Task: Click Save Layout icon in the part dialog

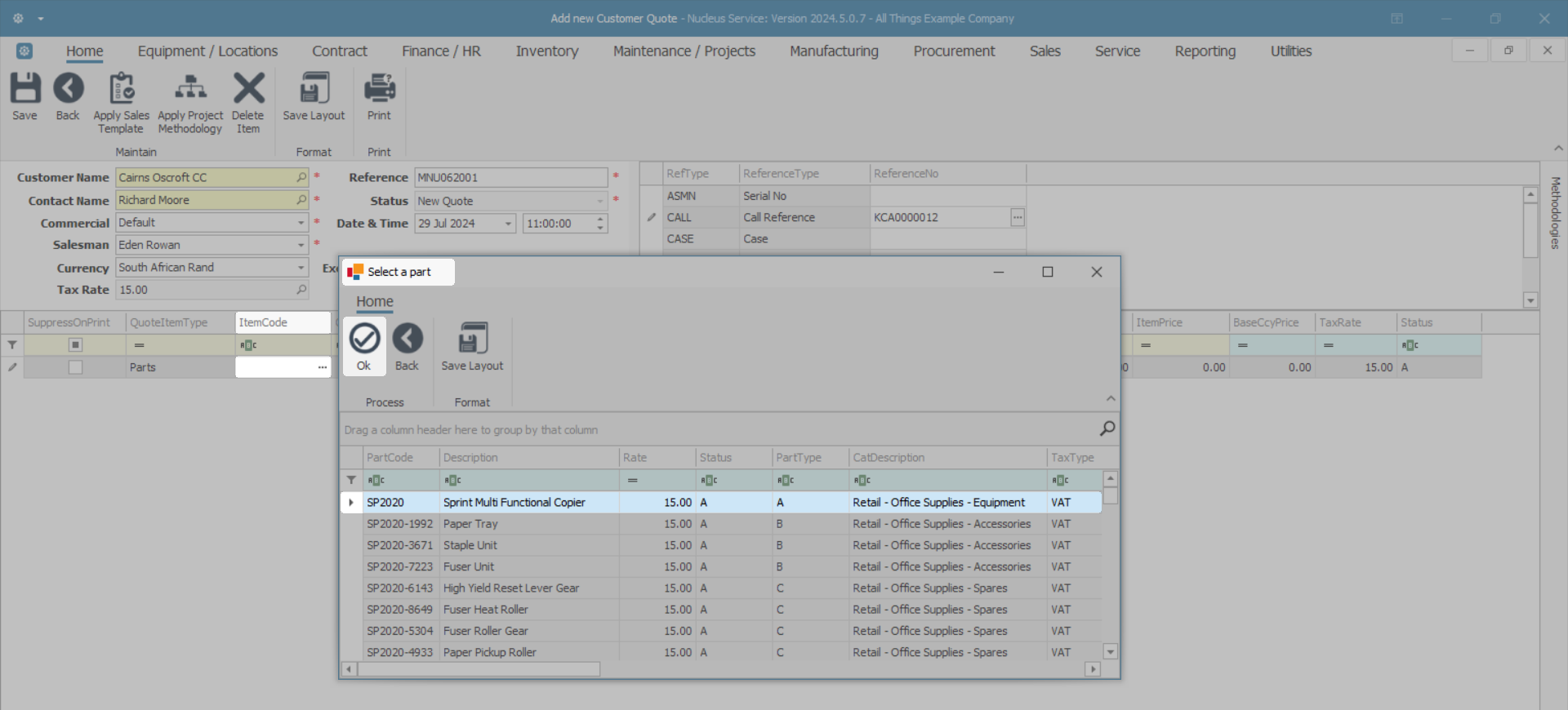Action: tap(472, 339)
